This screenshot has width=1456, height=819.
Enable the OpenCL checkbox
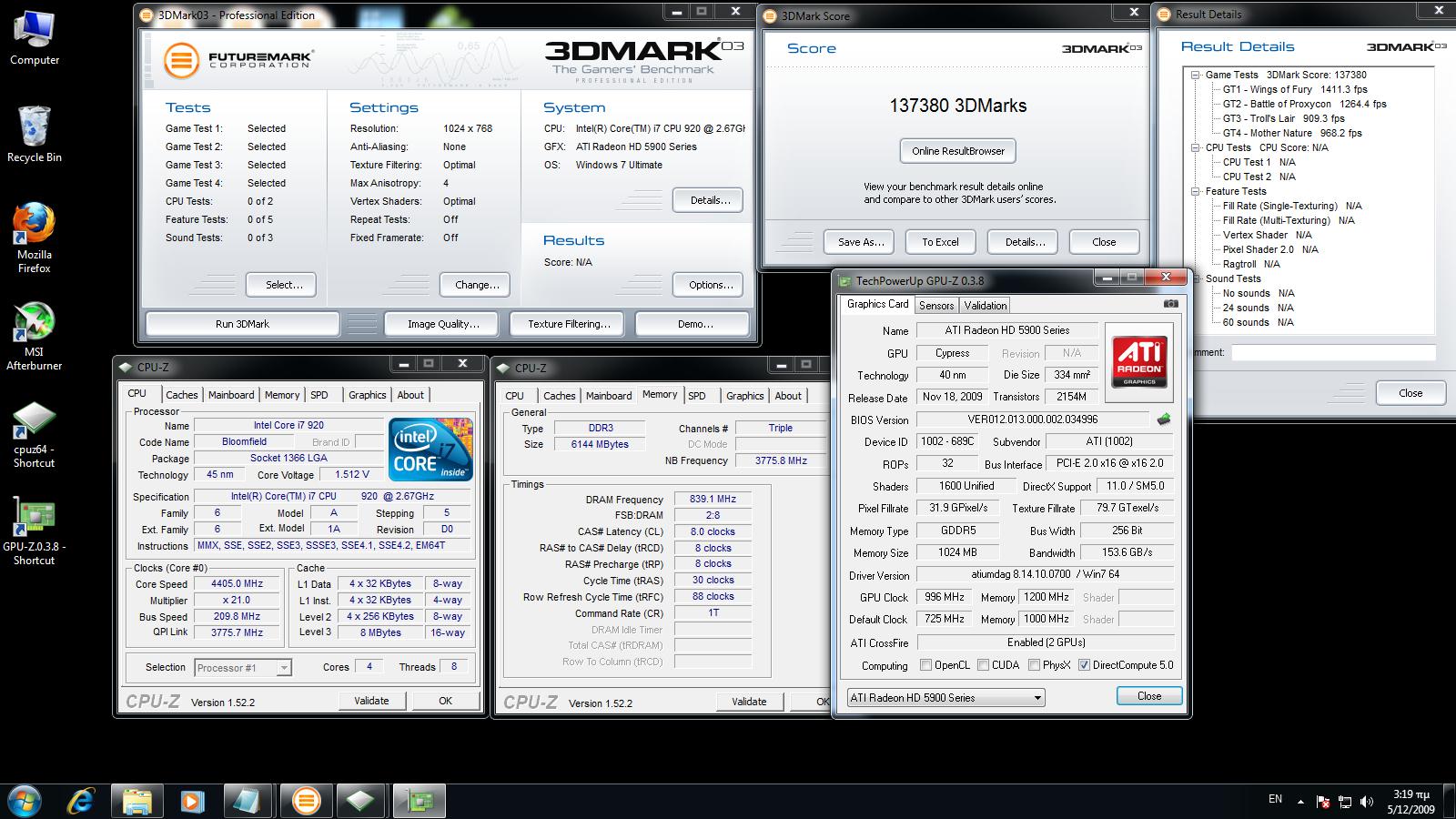coord(926,665)
